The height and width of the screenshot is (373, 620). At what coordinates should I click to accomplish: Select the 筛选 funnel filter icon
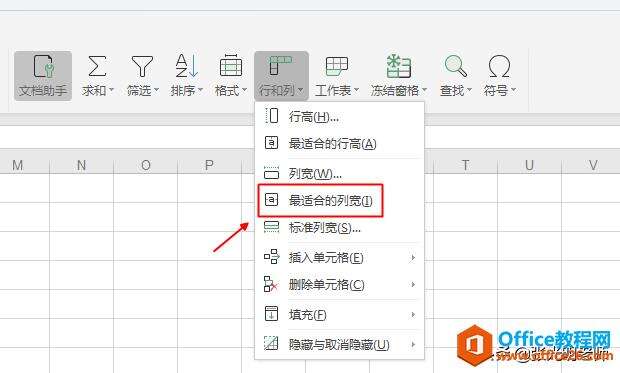[142, 66]
